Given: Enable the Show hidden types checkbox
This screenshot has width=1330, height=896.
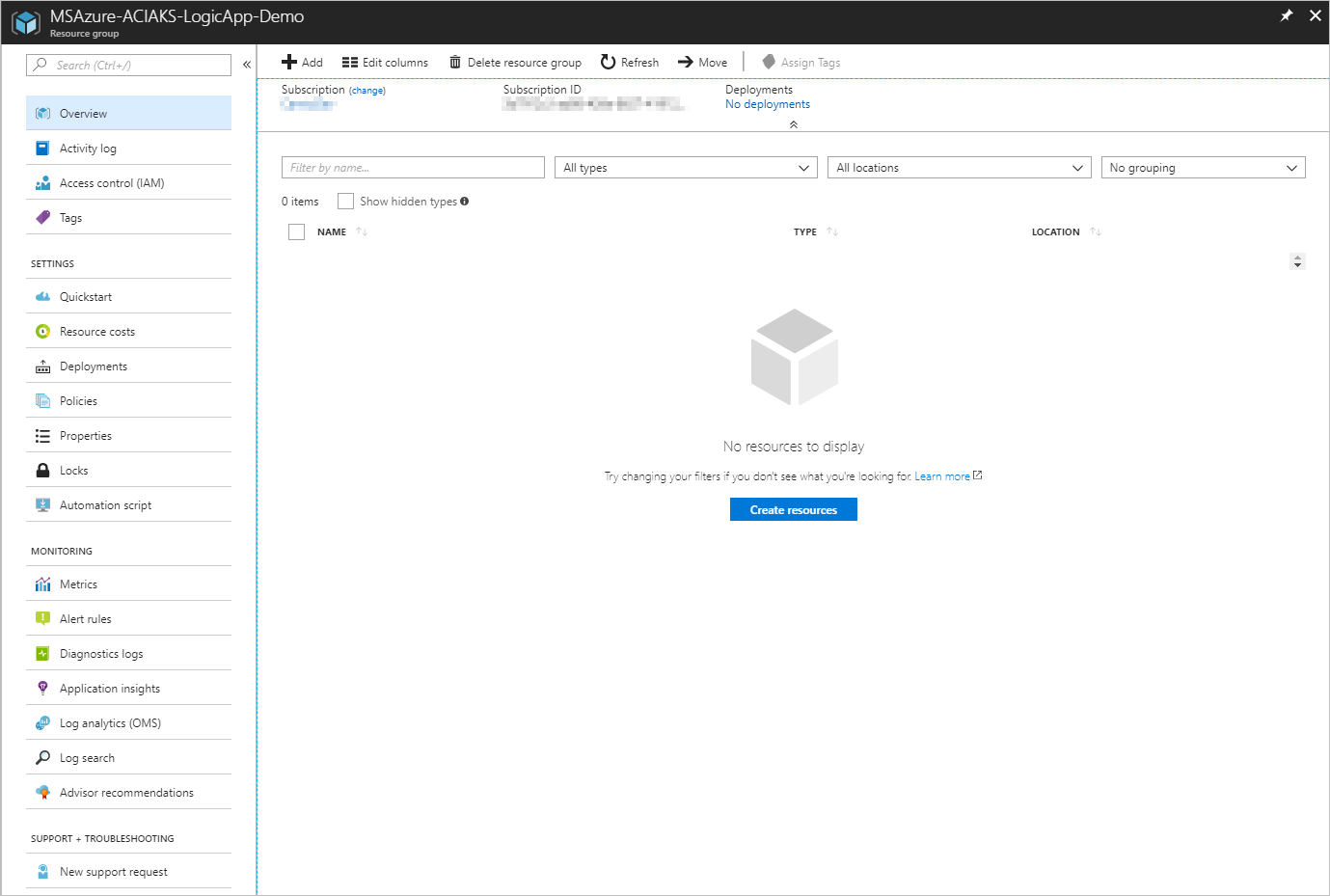Looking at the screenshot, I should [x=345, y=202].
